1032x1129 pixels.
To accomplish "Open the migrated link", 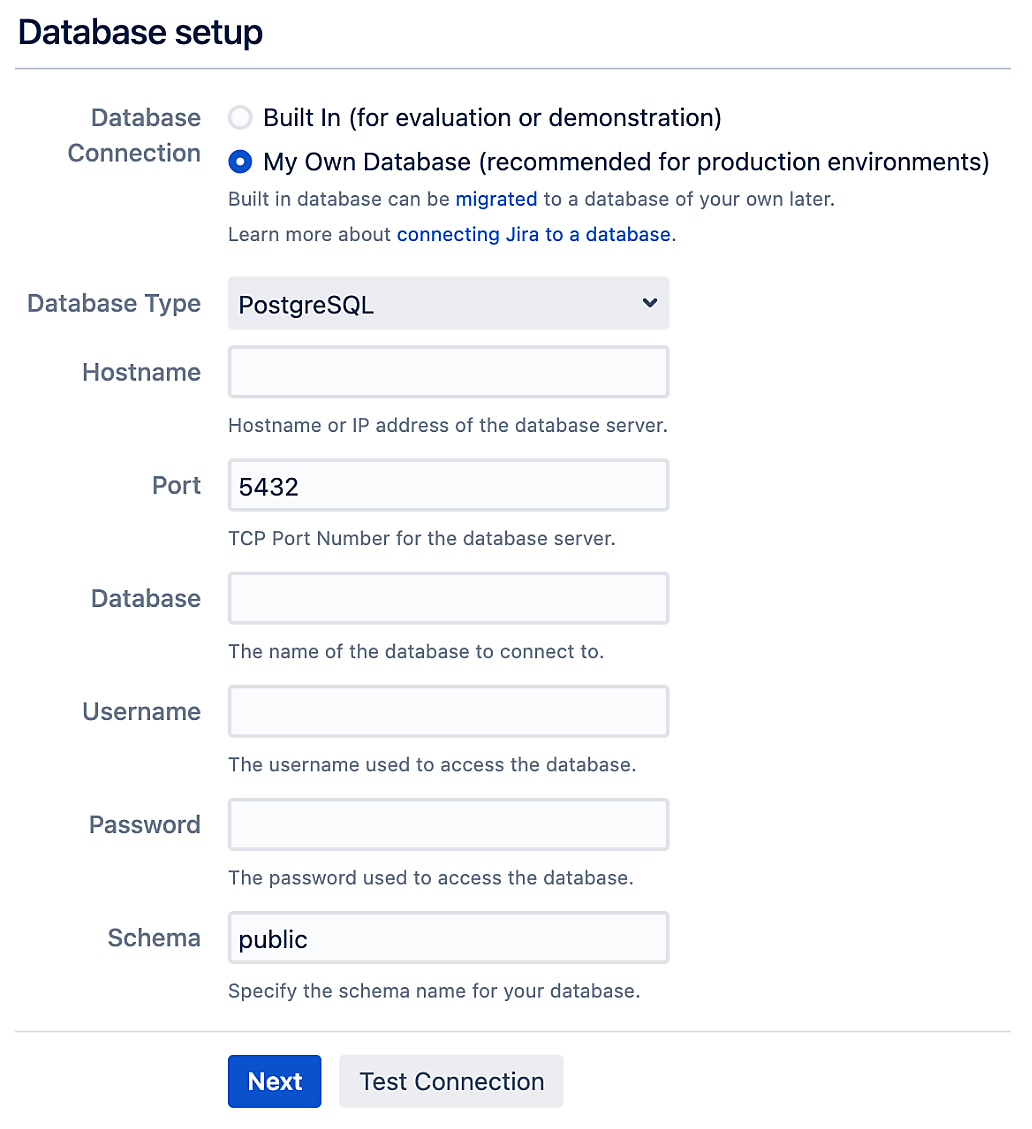I will (496, 199).
